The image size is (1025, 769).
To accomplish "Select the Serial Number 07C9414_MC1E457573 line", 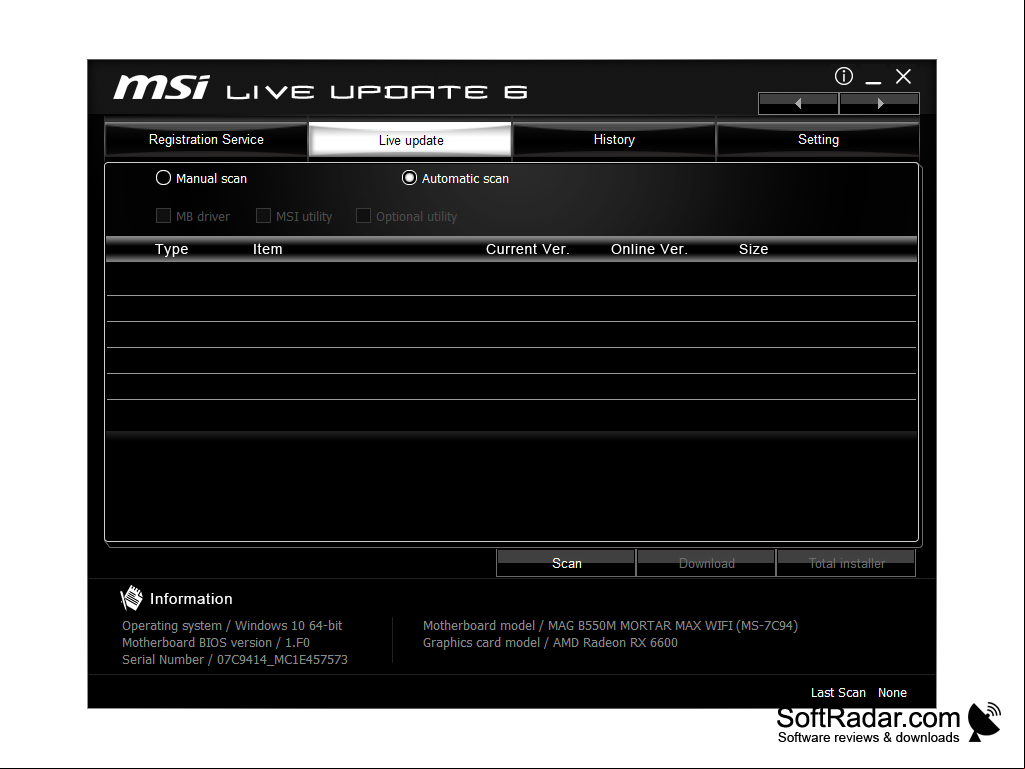I will coord(235,660).
